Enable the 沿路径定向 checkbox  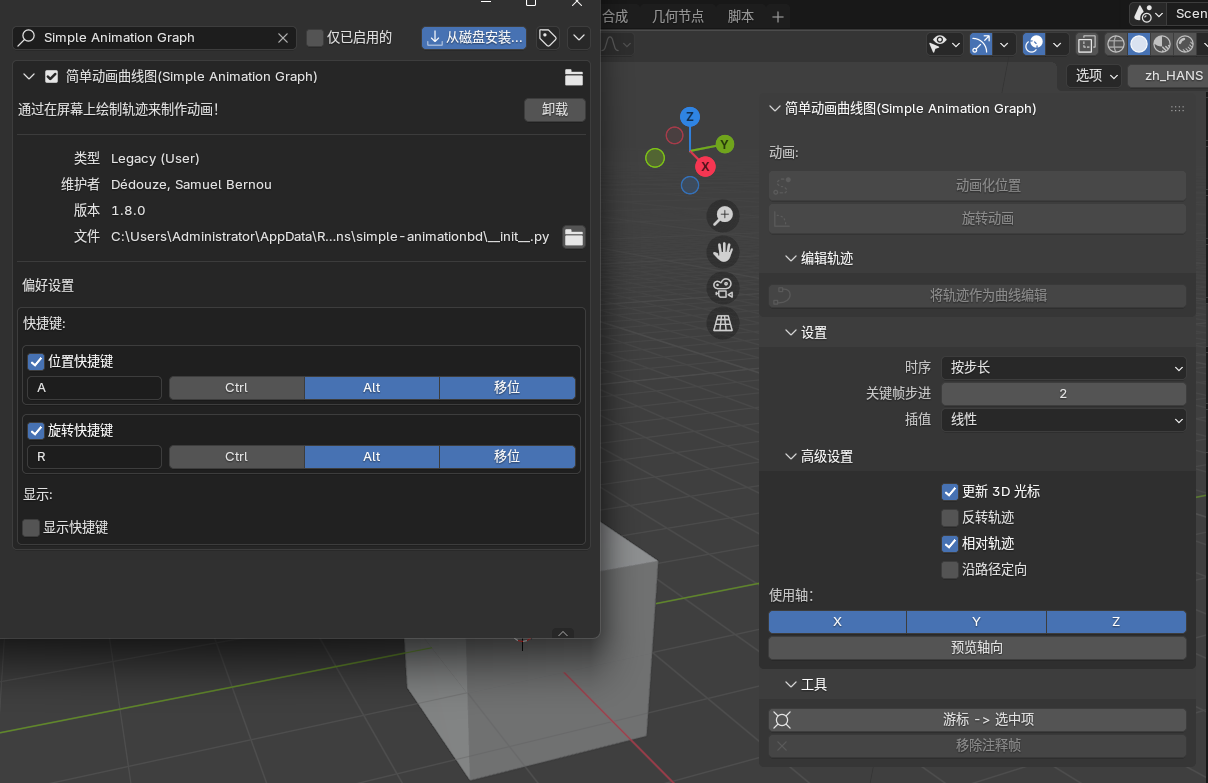coord(950,570)
